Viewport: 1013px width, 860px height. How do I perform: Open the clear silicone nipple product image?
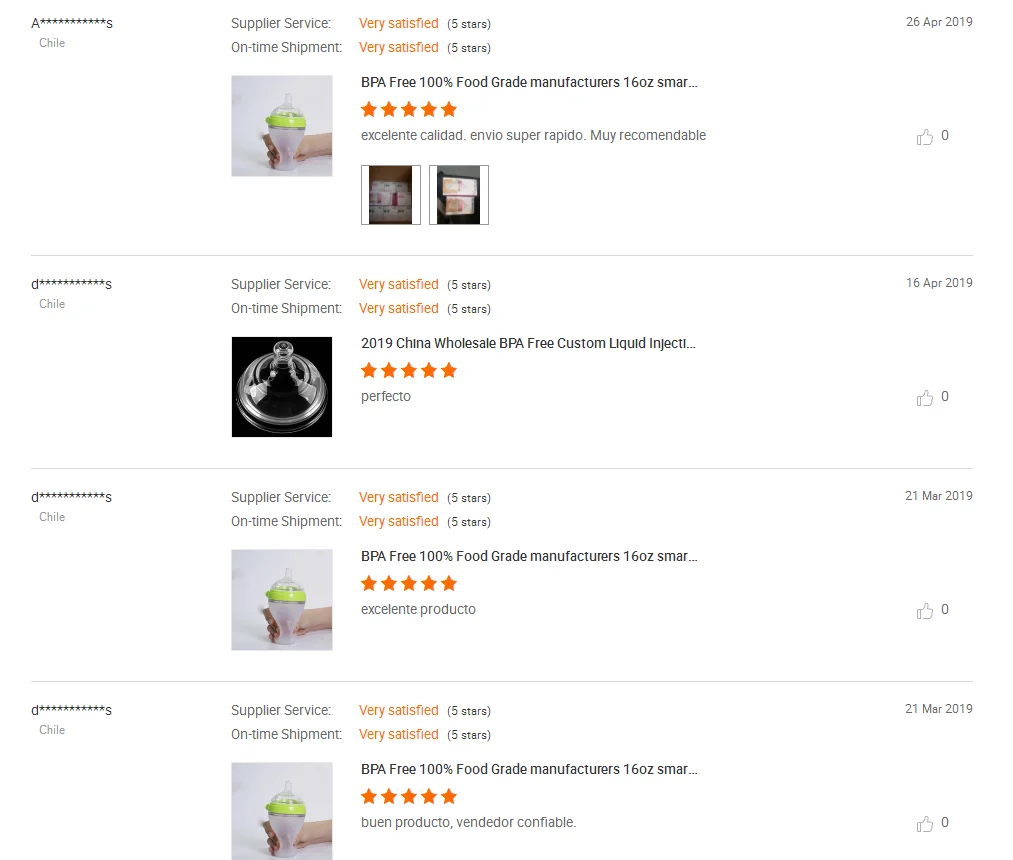pyautogui.click(x=282, y=386)
